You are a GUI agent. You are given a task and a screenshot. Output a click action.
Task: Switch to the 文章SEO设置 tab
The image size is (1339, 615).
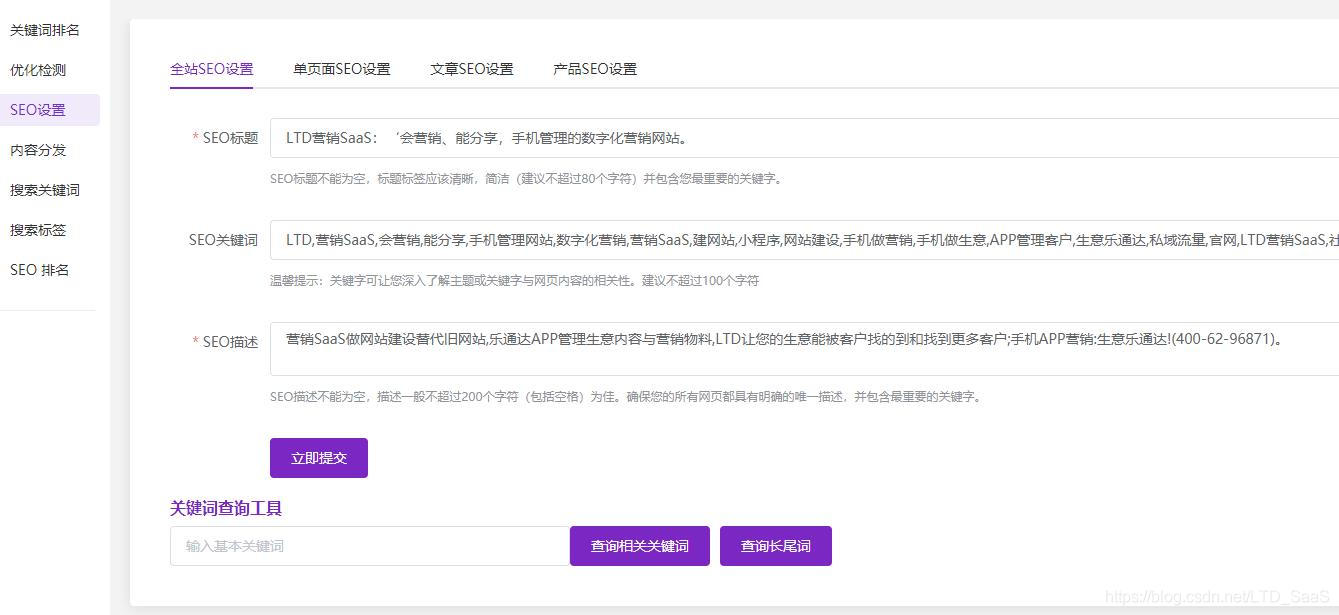click(x=472, y=68)
